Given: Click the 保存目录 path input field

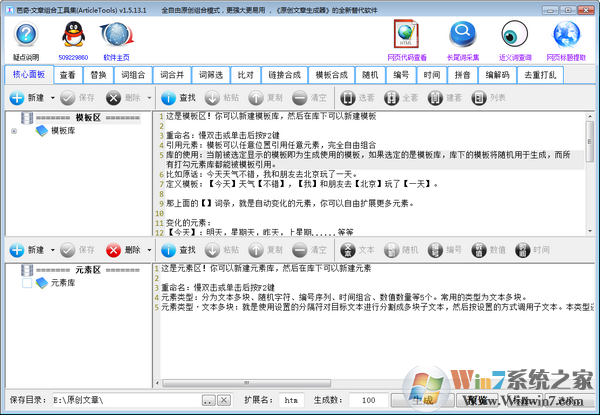Looking at the screenshot, I should click(127, 400).
